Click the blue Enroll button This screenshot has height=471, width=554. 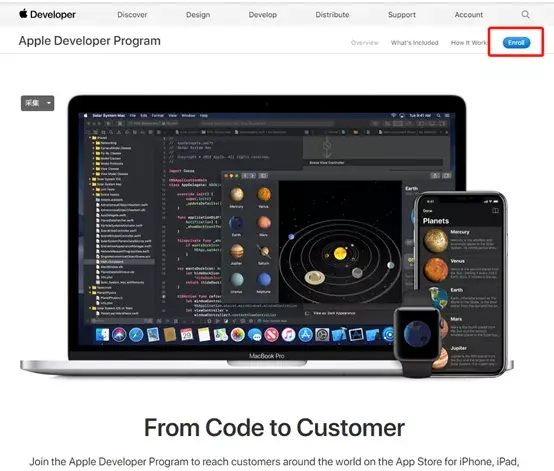pos(516,43)
